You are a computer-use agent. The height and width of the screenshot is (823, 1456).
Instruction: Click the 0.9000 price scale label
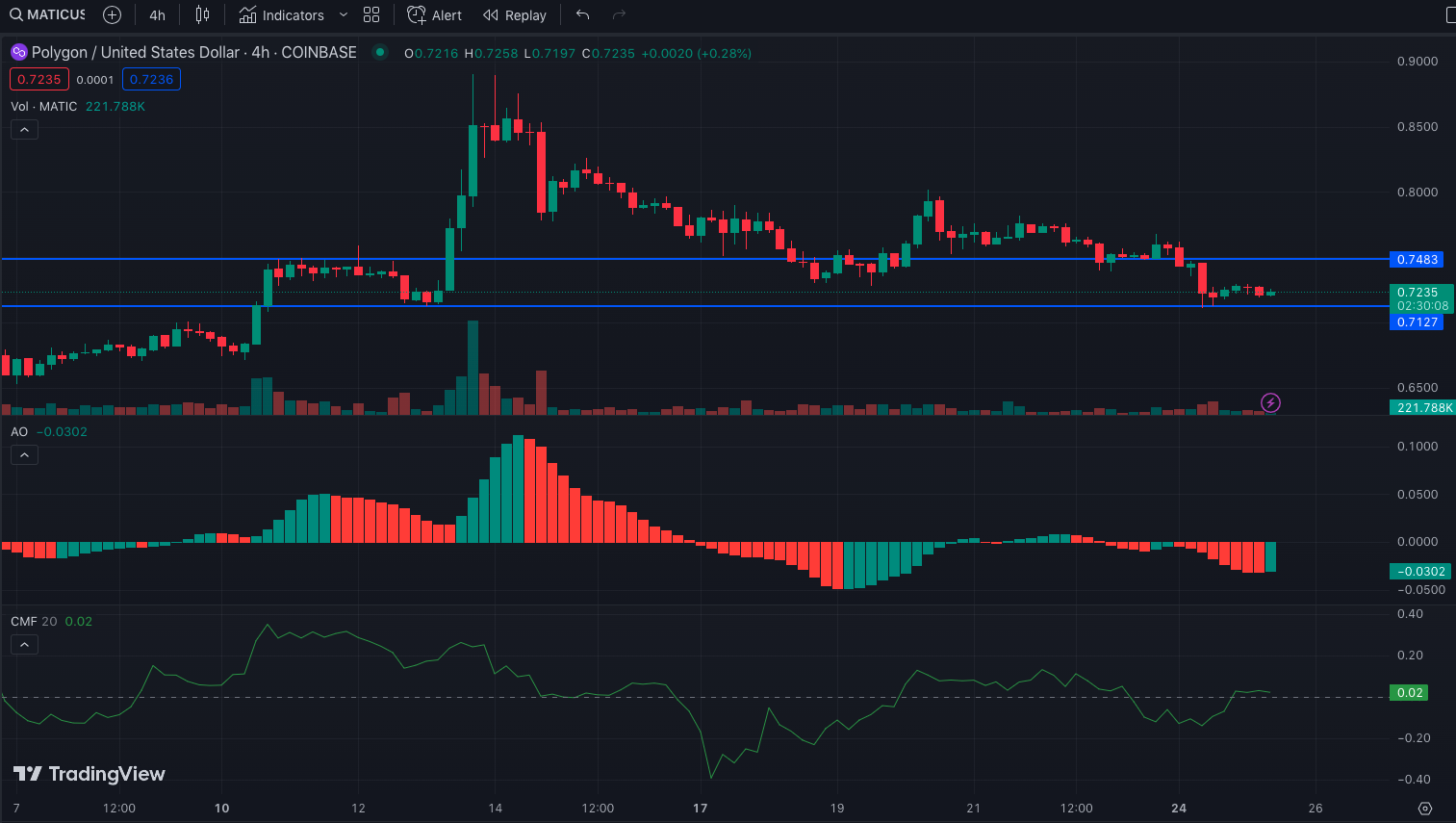1418,61
